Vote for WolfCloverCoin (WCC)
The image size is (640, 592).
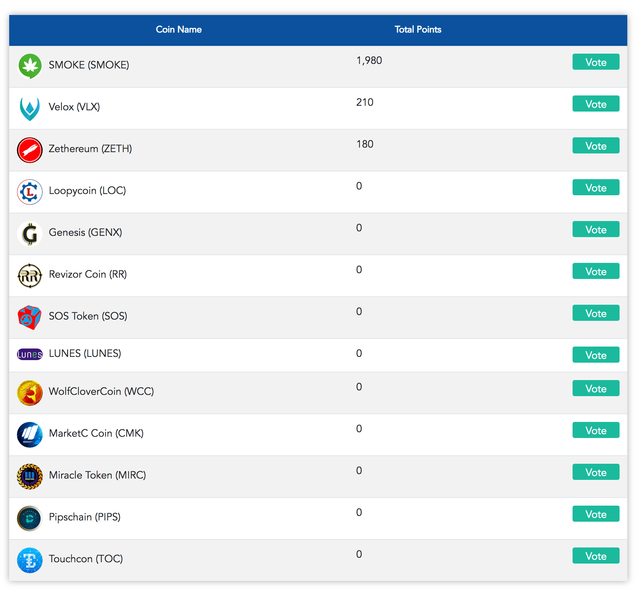[x=596, y=388]
